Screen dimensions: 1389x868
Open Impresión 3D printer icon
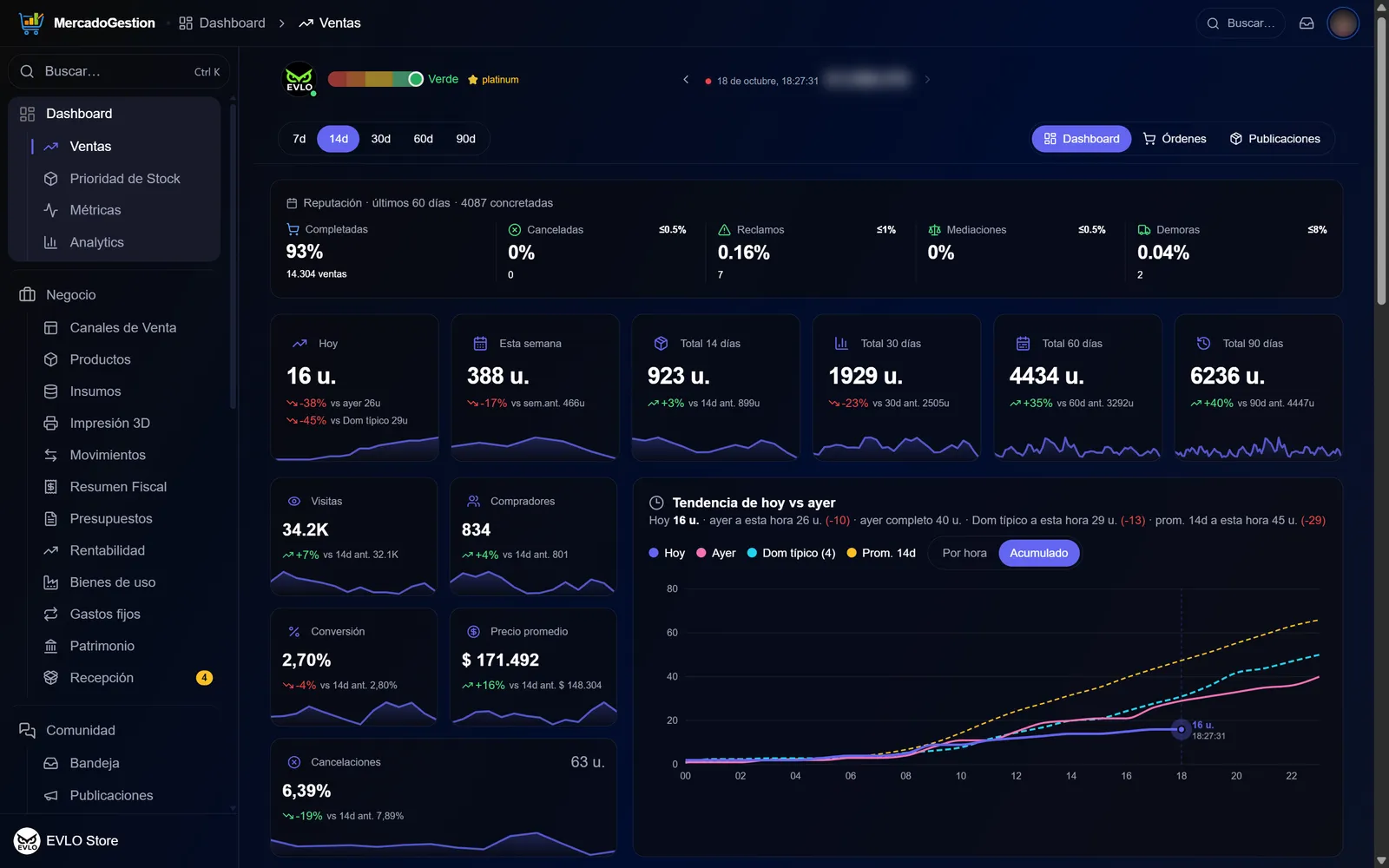click(51, 423)
